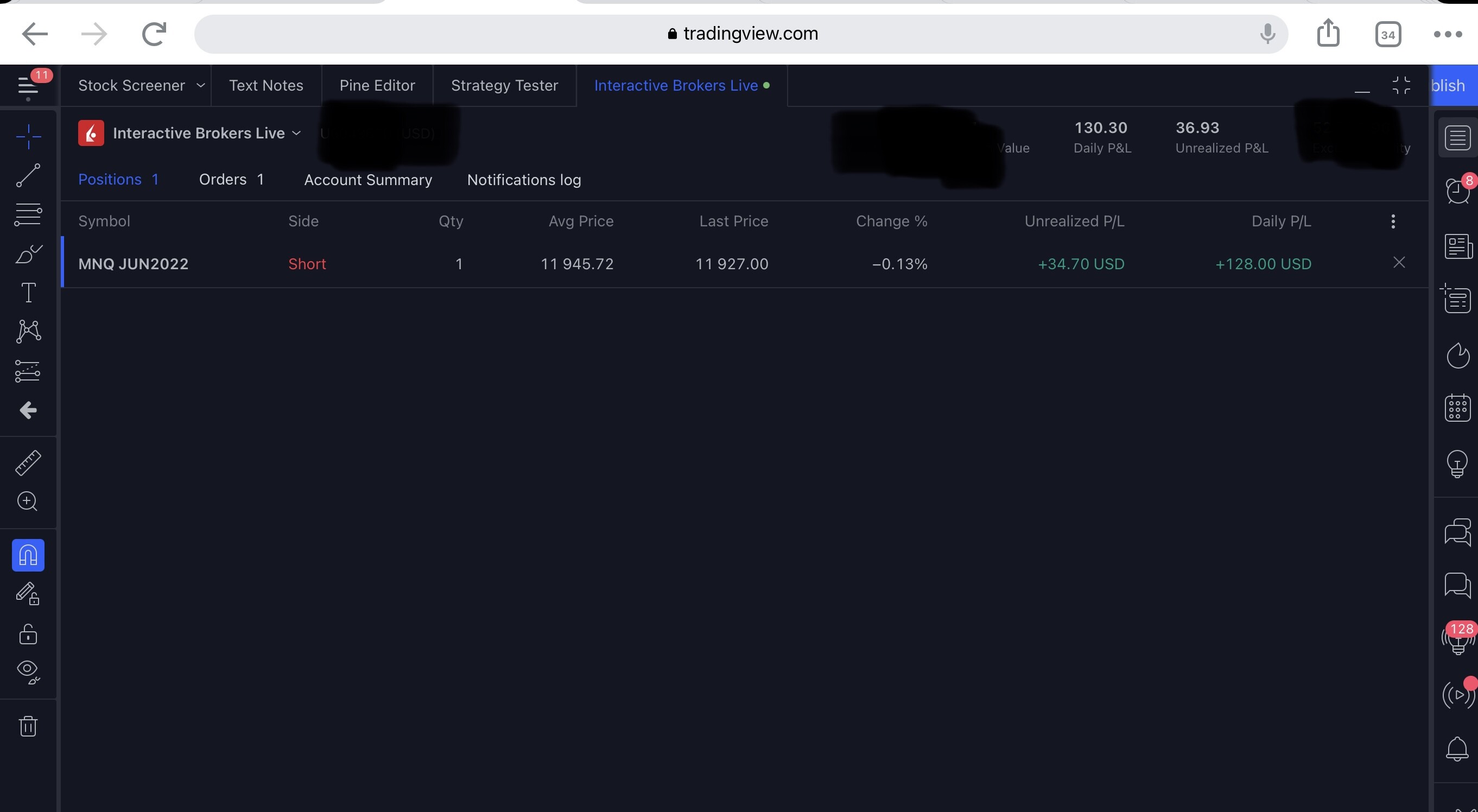Click the 130.30 Daily P&L value

[1100, 128]
